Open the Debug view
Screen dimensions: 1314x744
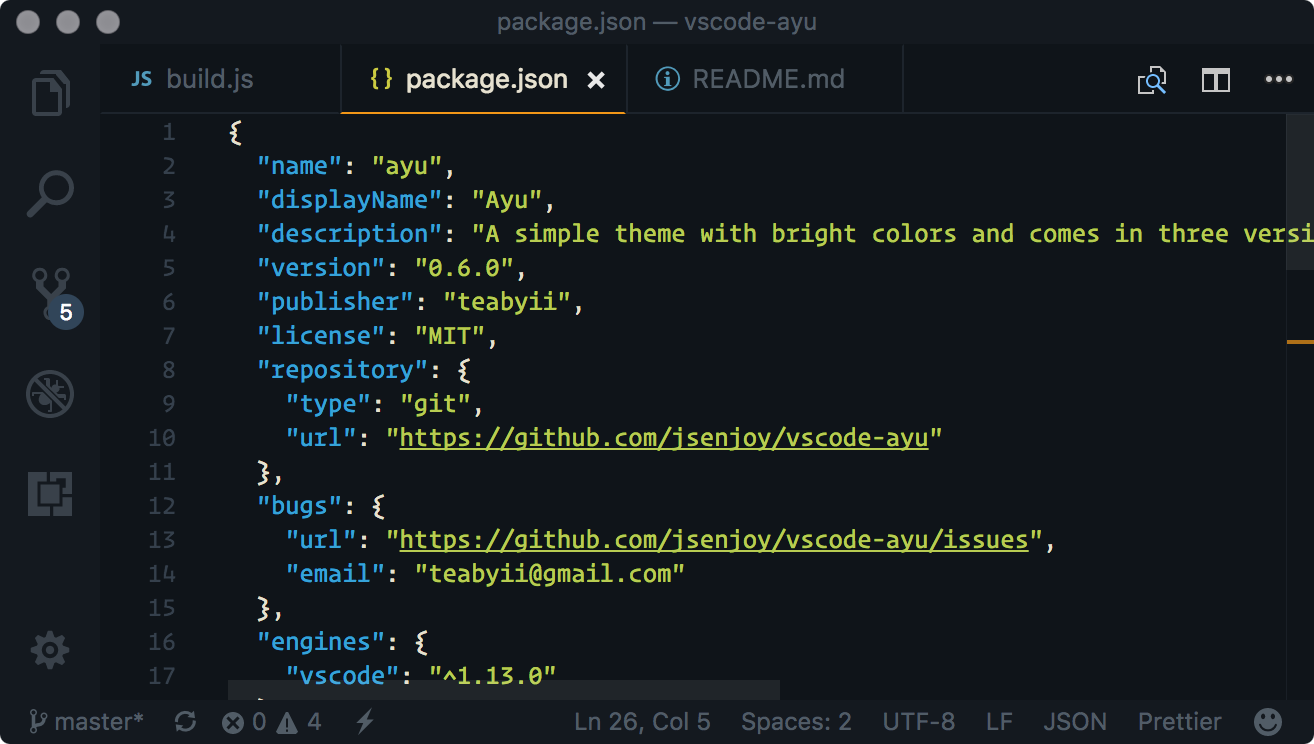50,393
